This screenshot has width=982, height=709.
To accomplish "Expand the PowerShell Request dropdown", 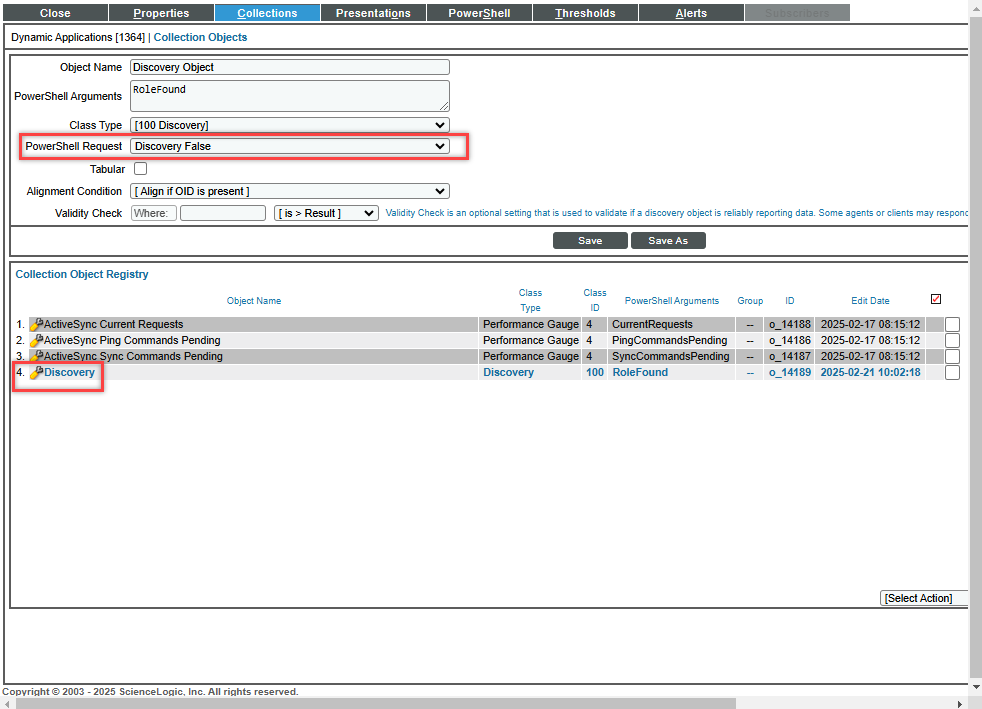I will 289,146.
